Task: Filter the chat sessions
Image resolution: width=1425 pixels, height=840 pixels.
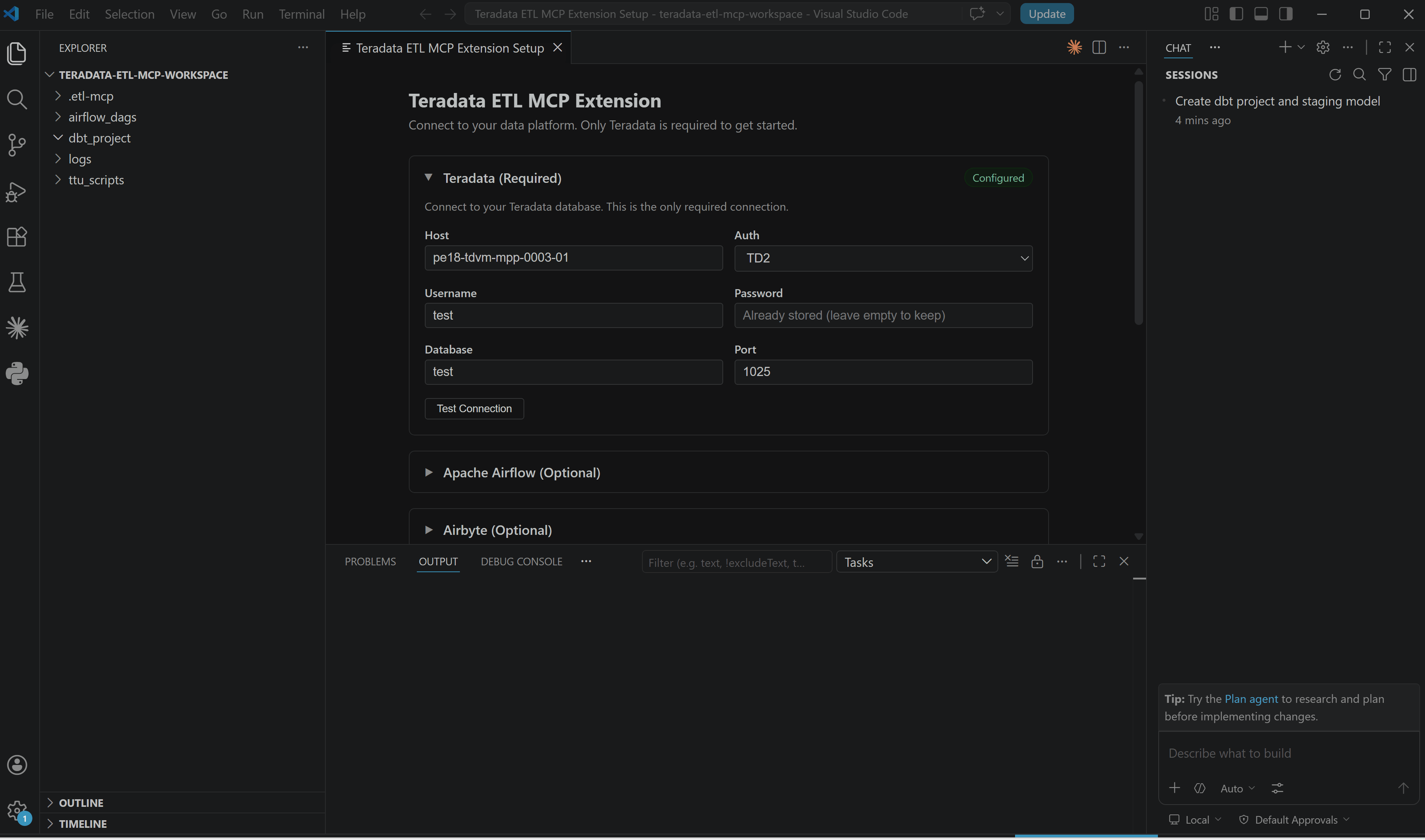Action: pyautogui.click(x=1384, y=75)
